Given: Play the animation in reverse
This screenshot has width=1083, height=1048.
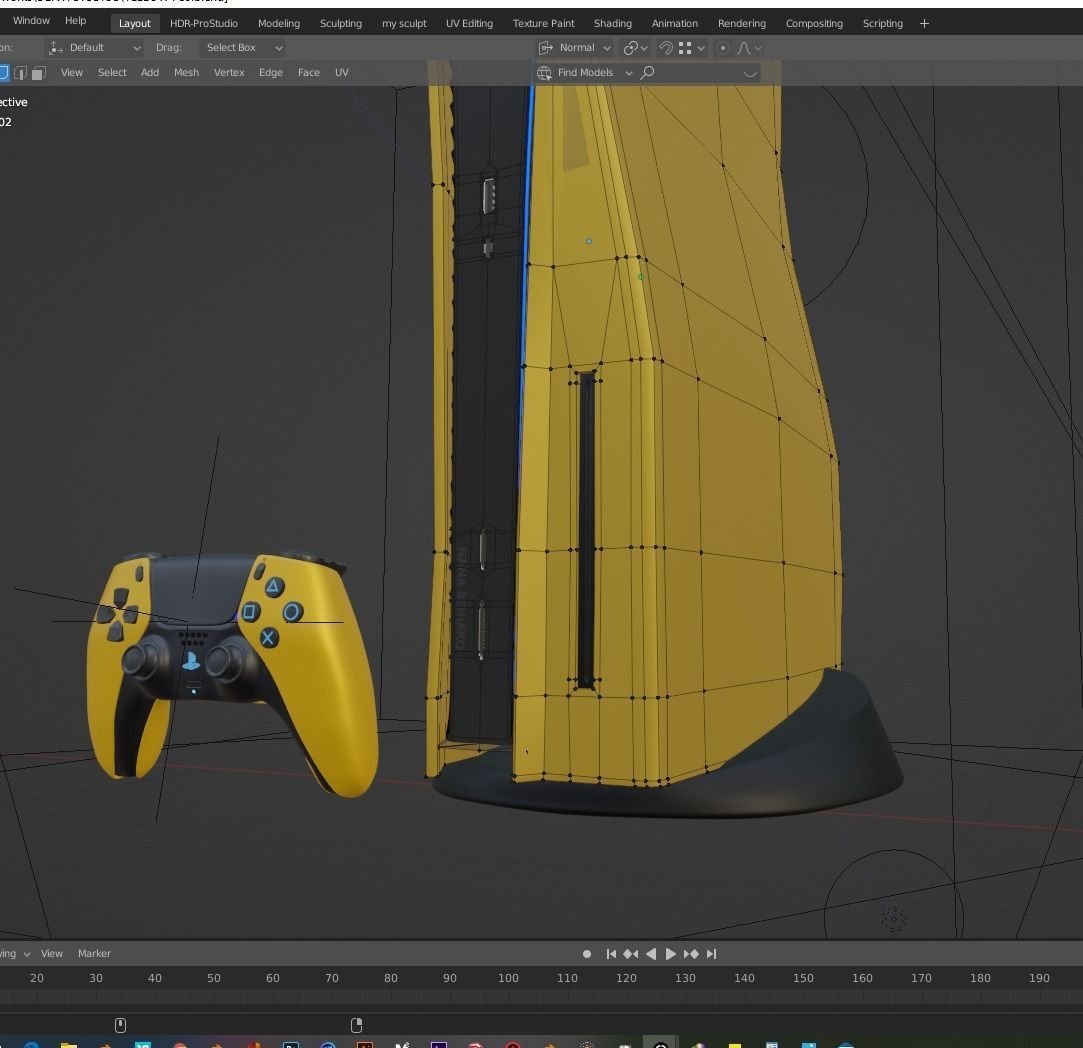Looking at the screenshot, I should (651, 954).
